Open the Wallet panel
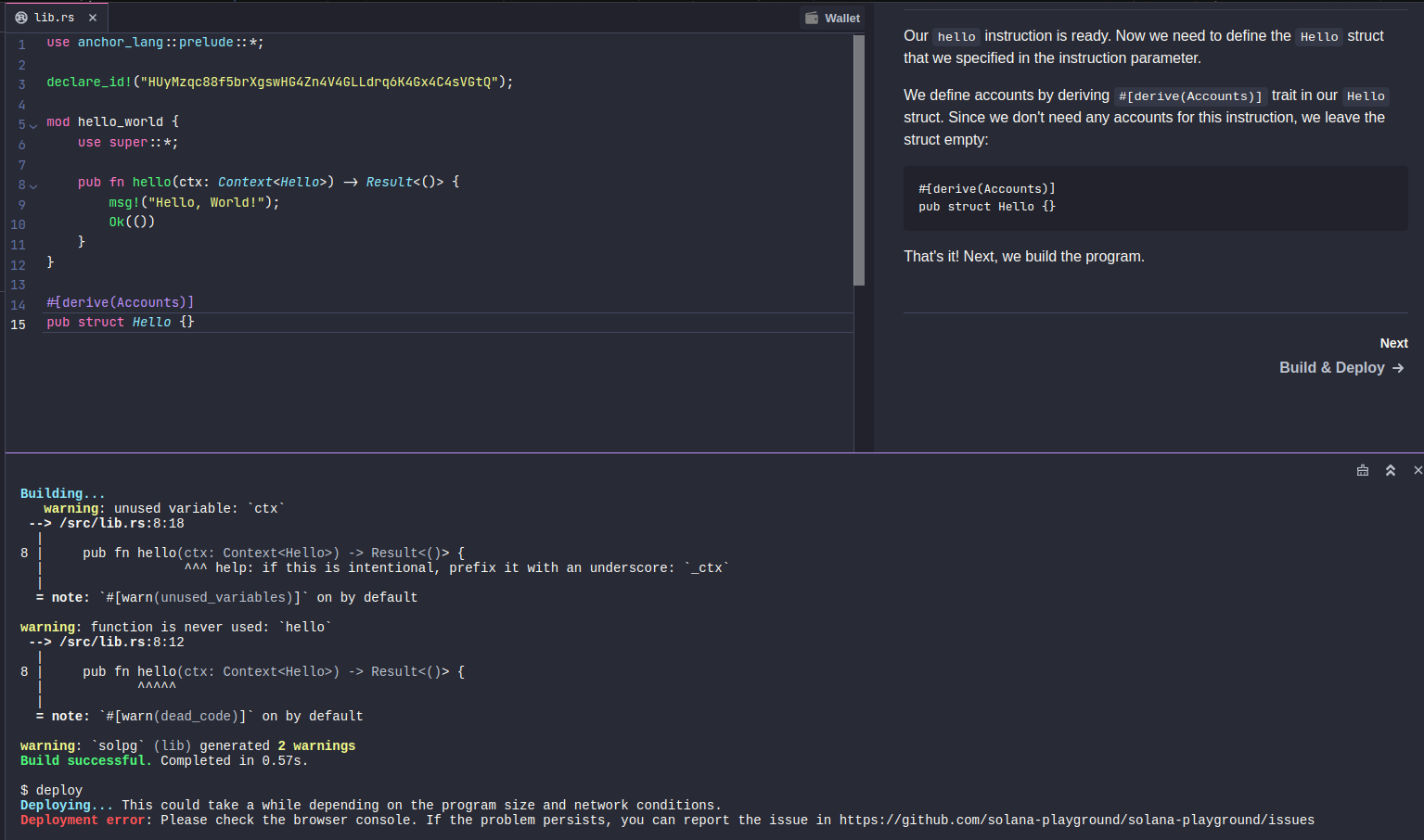 coord(832,17)
